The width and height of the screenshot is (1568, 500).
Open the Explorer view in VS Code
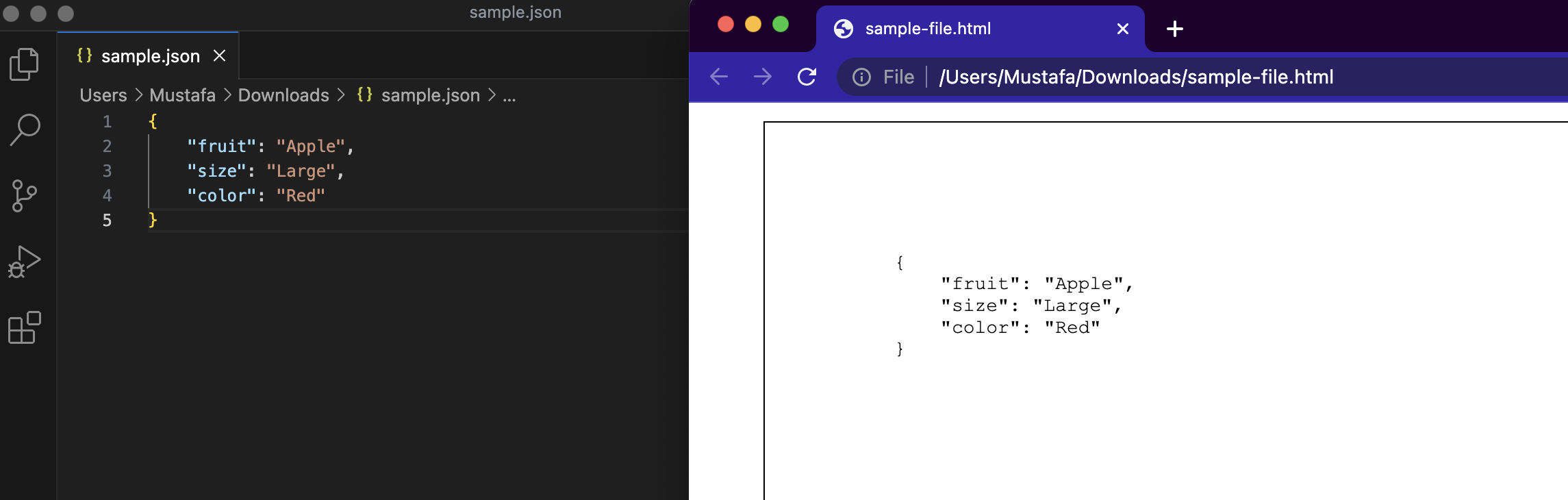pos(25,64)
